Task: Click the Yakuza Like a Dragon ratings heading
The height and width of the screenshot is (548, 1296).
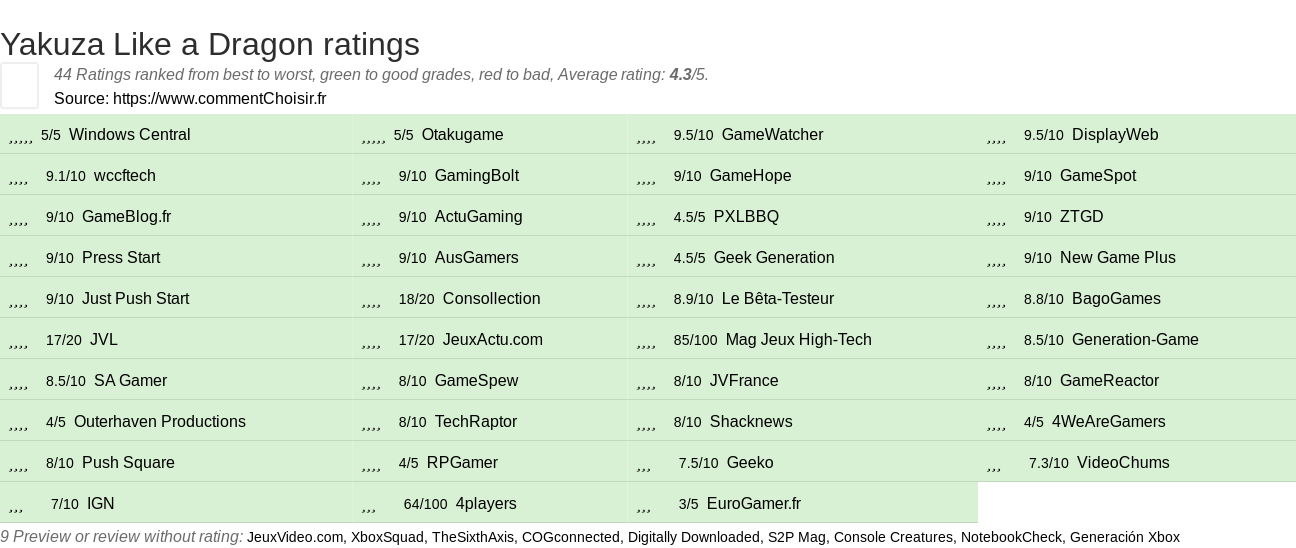Action: [x=210, y=44]
